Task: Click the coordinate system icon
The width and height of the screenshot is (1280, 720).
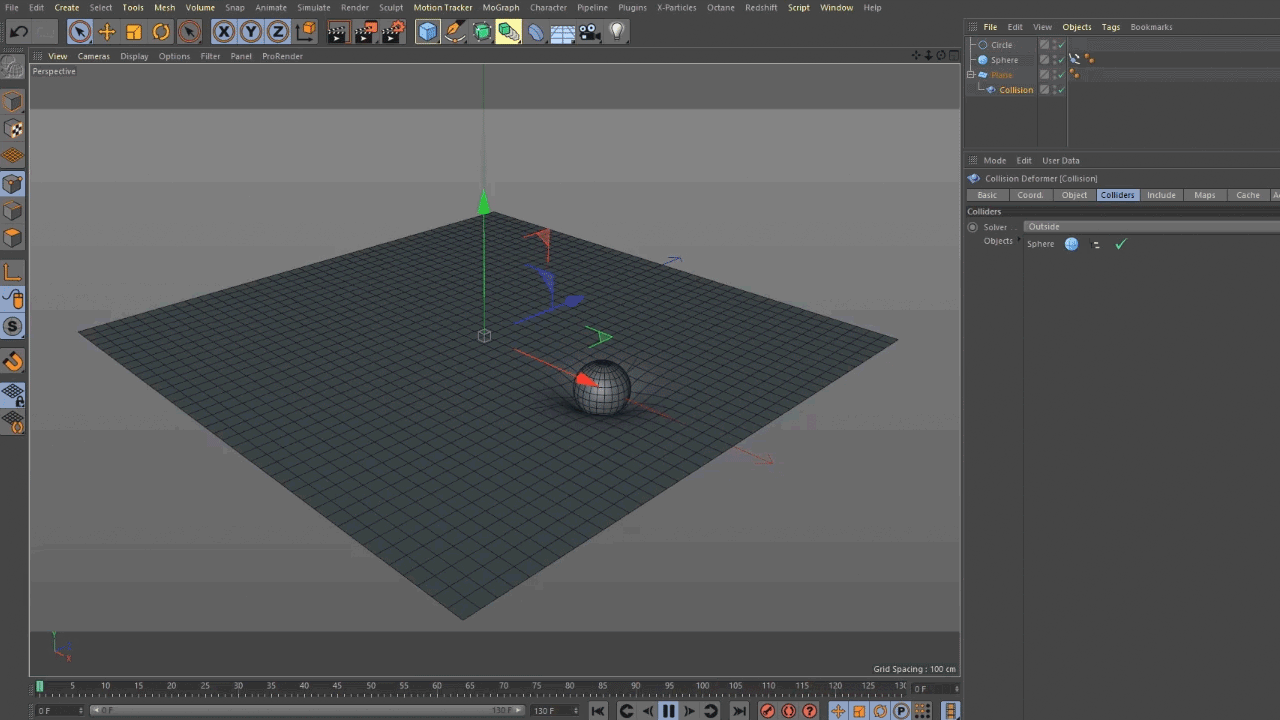Action: coord(307,32)
